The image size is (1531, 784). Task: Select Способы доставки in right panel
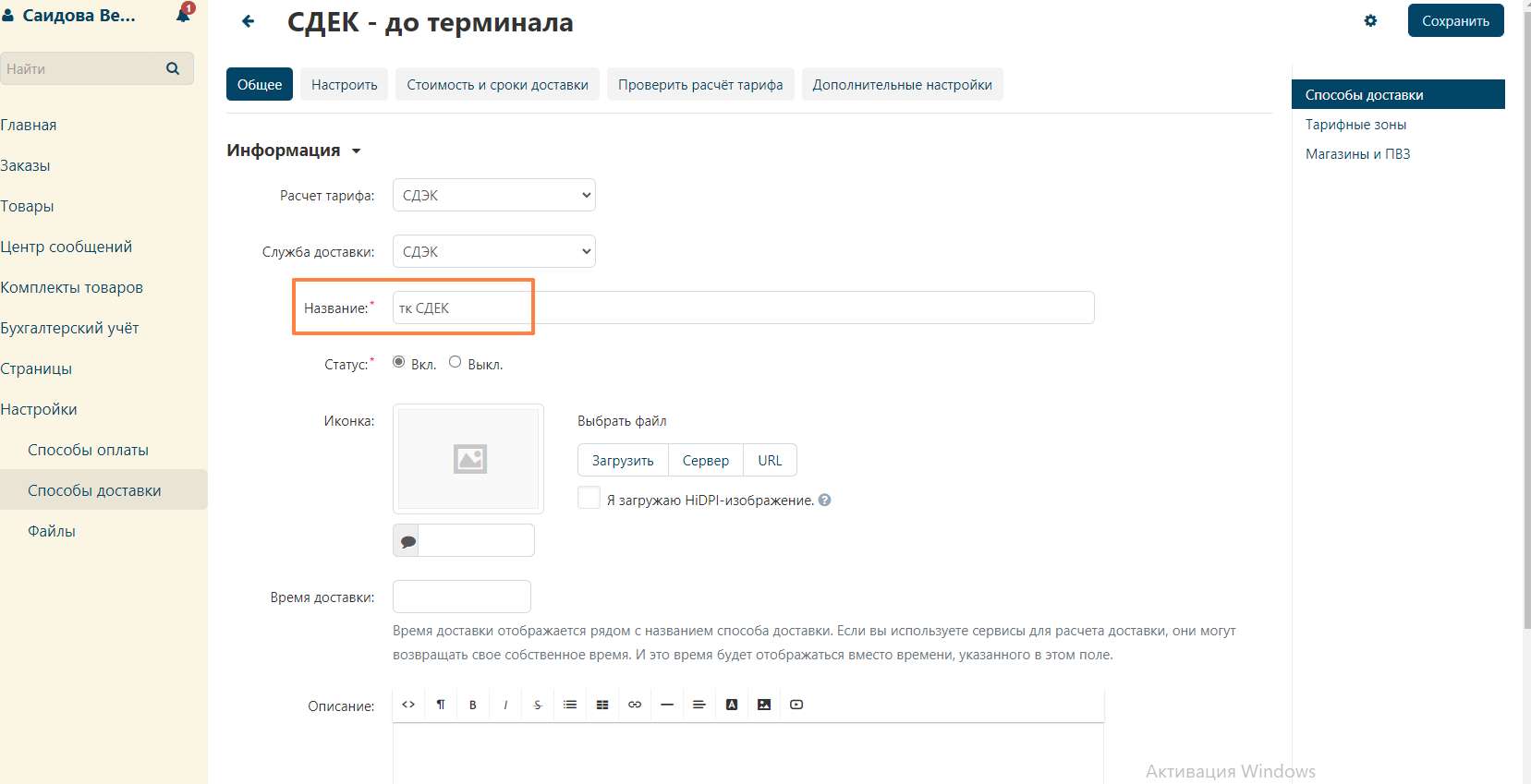pos(1398,94)
